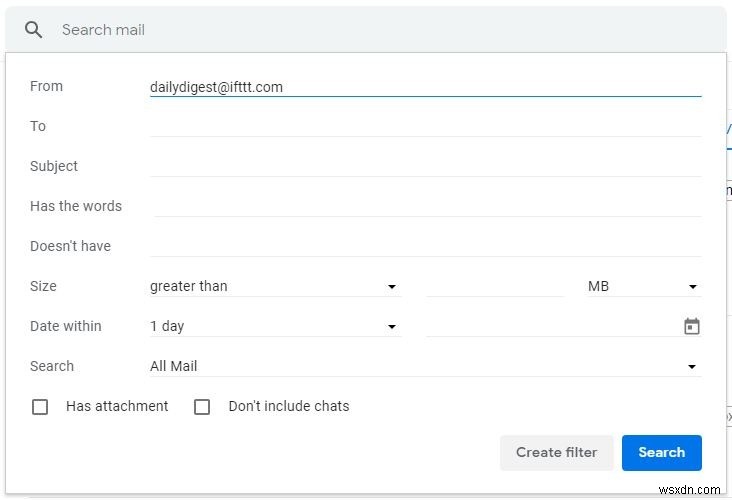
Task: Expand the Search 'All Mail' dropdown
Action: point(424,366)
